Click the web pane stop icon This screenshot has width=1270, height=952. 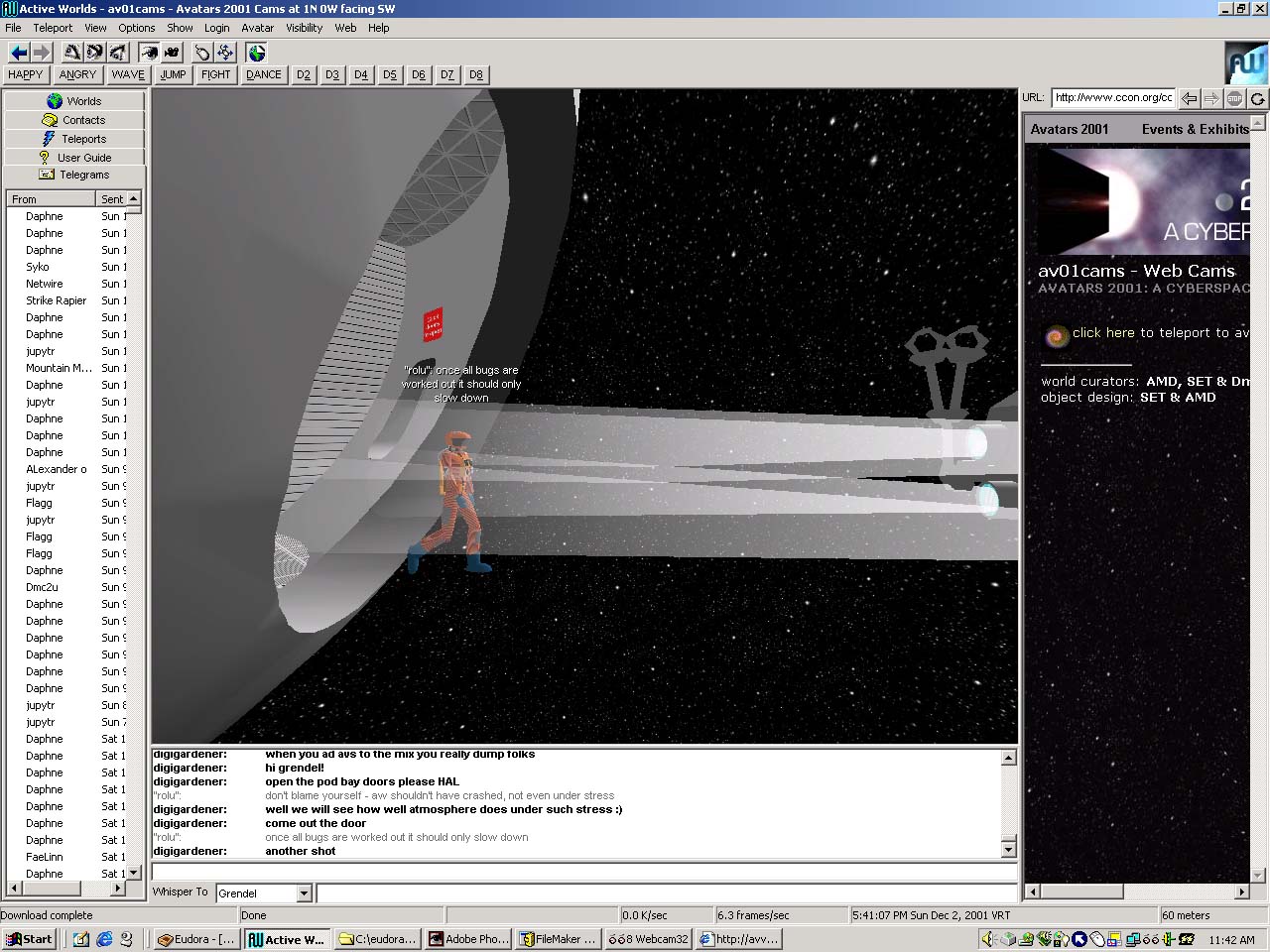click(x=1234, y=98)
